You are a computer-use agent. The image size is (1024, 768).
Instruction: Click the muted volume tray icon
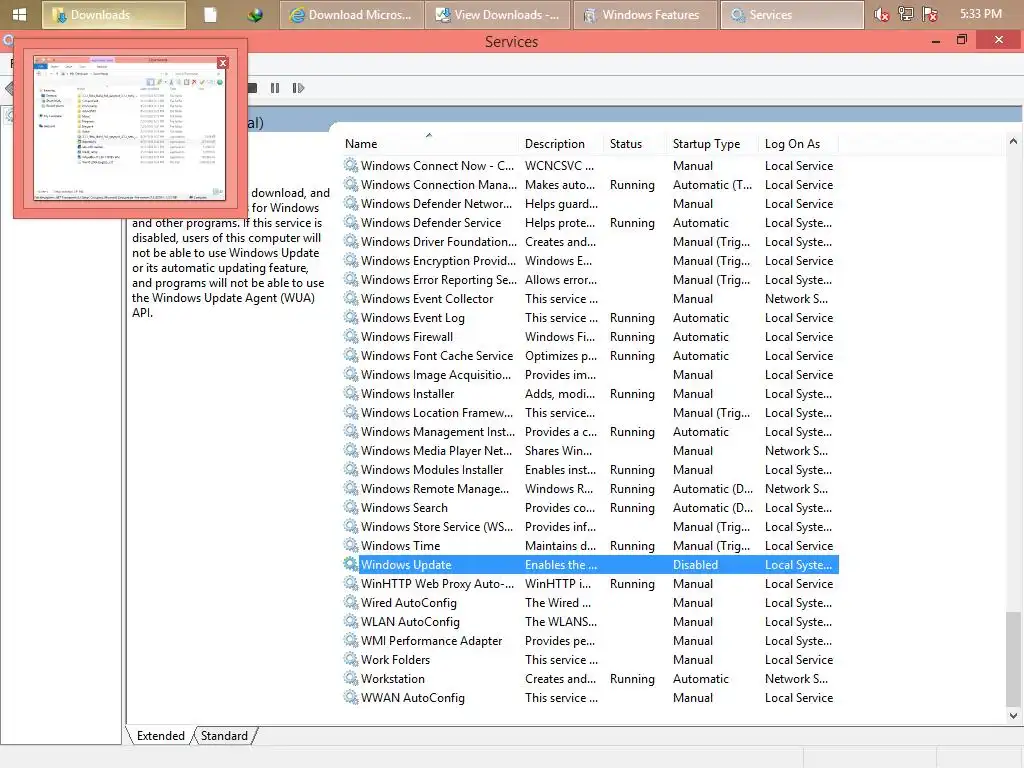tap(882, 14)
